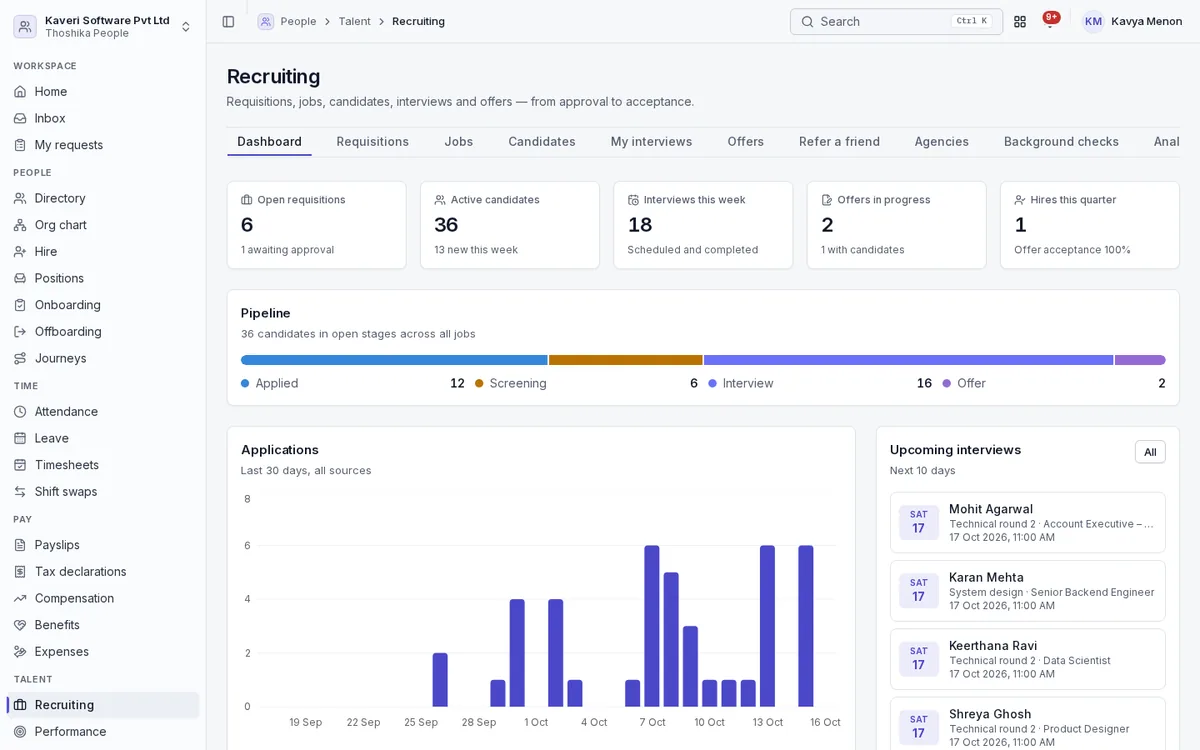Click the 'Offer acceptance 100%' text

(1072, 250)
